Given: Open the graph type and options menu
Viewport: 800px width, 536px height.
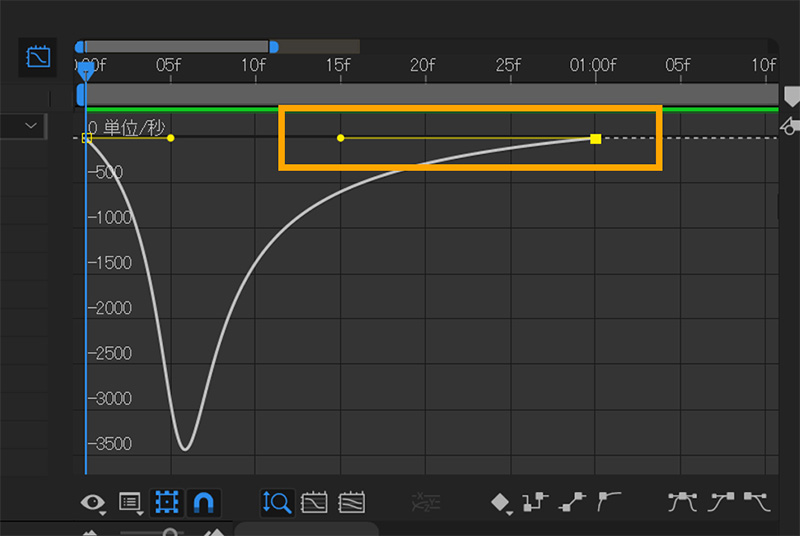Looking at the screenshot, I should (130, 502).
